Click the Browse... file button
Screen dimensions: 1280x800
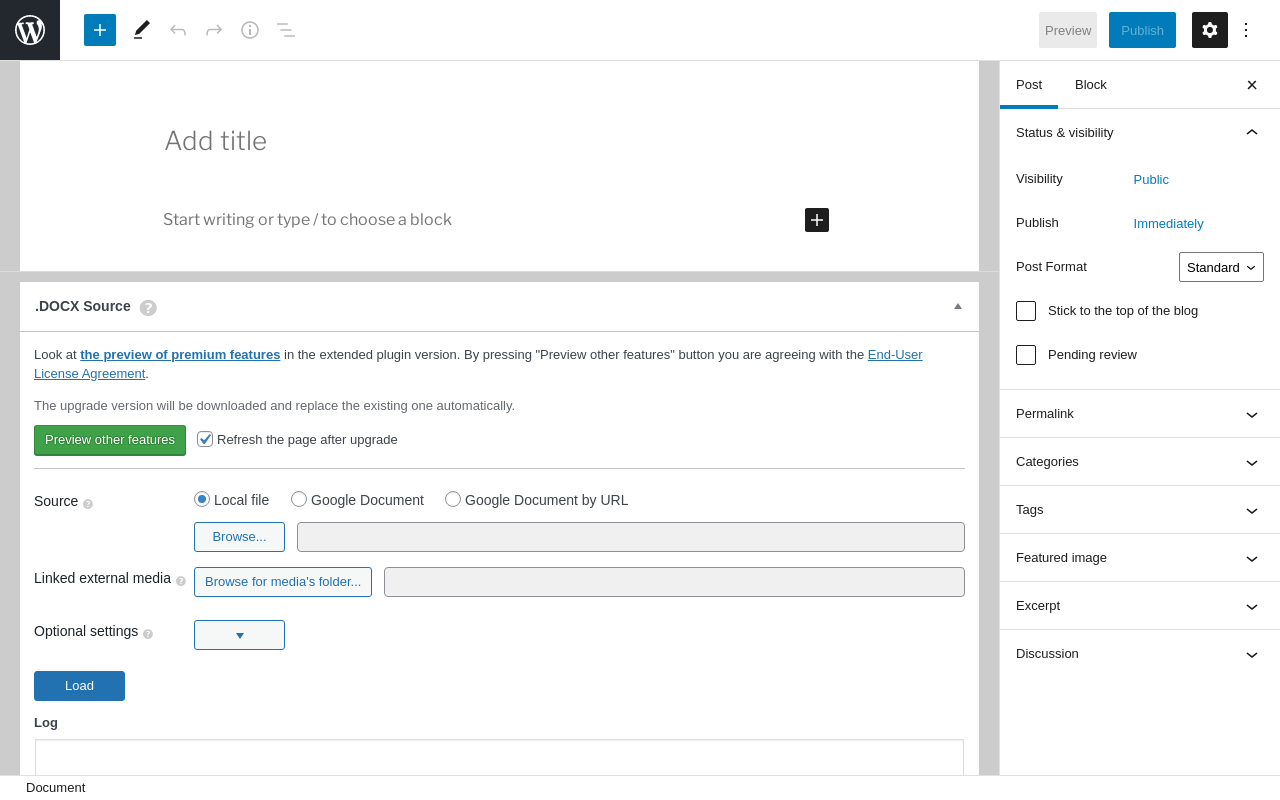click(x=239, y=537)
